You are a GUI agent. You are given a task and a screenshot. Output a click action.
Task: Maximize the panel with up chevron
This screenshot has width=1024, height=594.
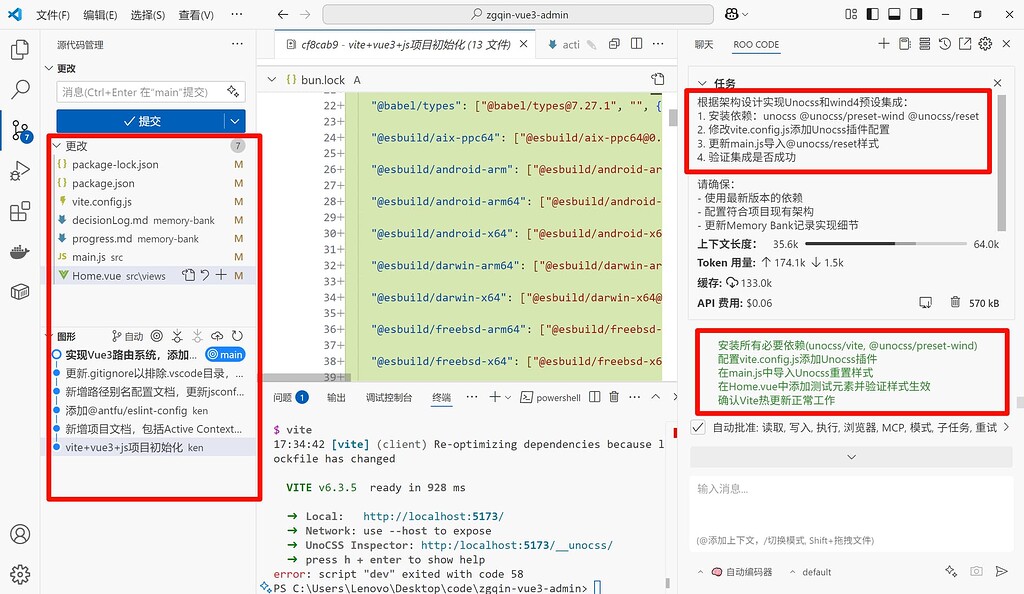click(x=656, y=397)
